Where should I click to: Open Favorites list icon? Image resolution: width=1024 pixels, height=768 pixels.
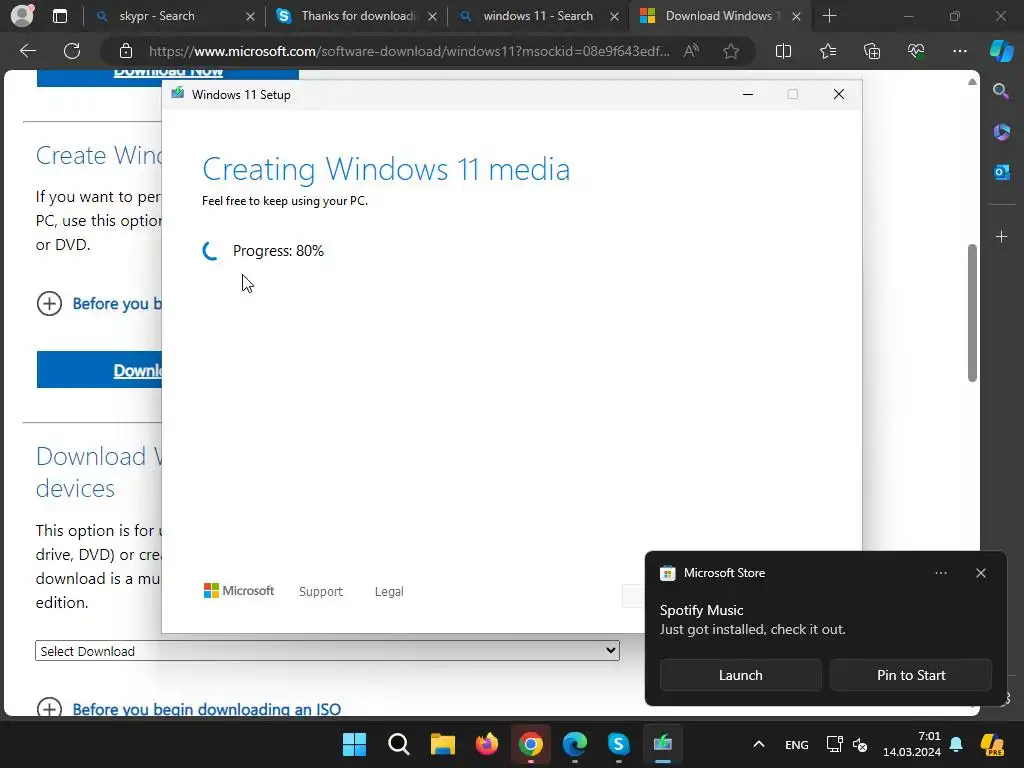pyautogui.click(x=827, y=51)
